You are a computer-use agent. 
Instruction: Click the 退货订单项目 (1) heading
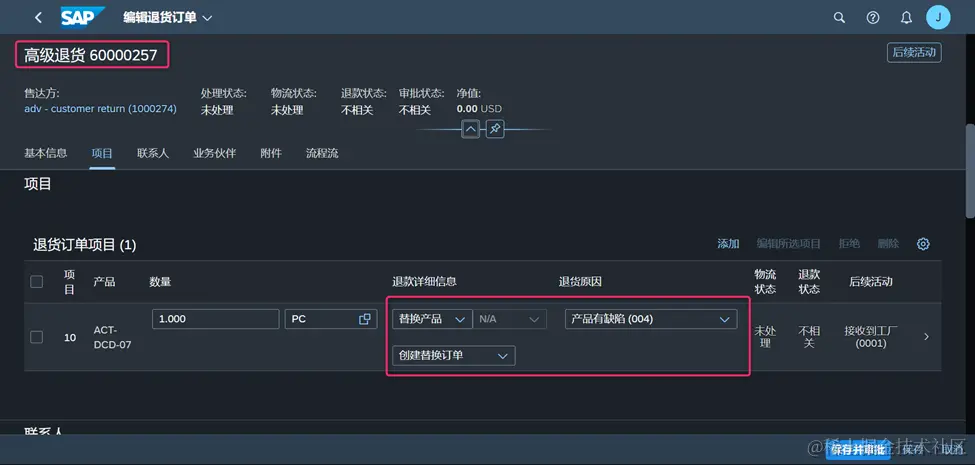[x=85, y=245]
